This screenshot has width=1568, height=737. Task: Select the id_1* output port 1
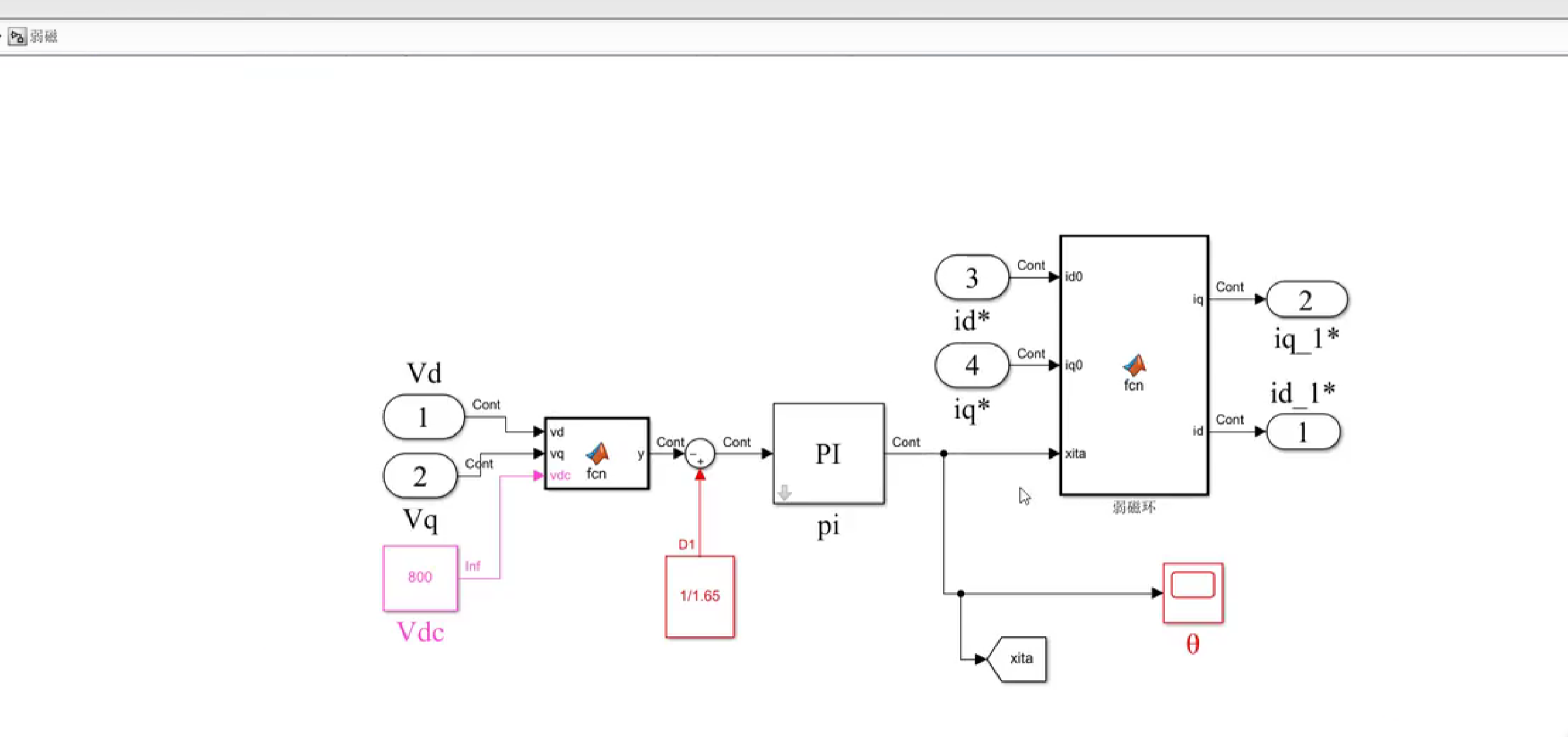pyautogui.click(x=1303, y=432)
